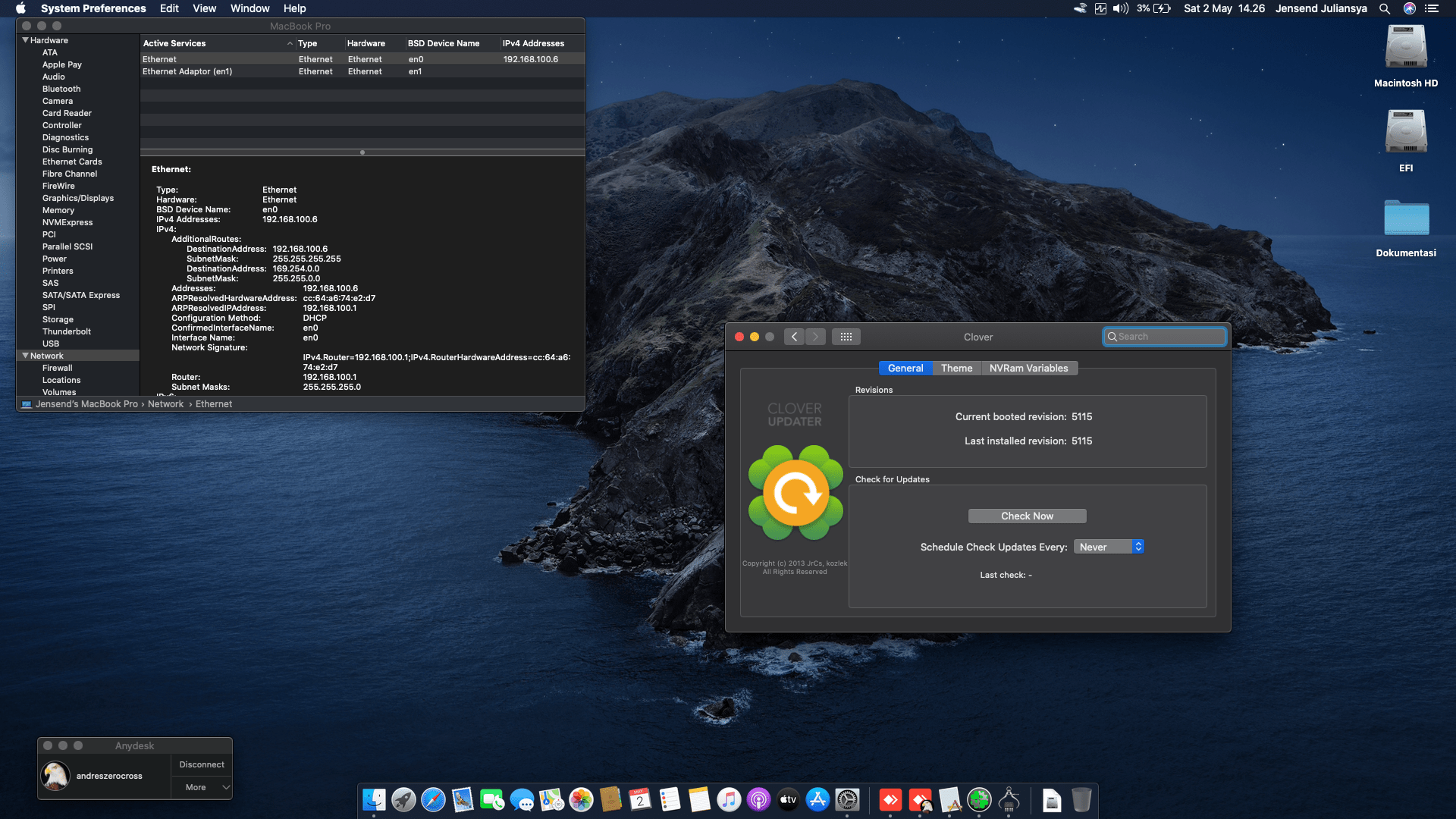Open System Preferences gear in dock
This screenshot has height=819, width=1456.
coord(847,799)
